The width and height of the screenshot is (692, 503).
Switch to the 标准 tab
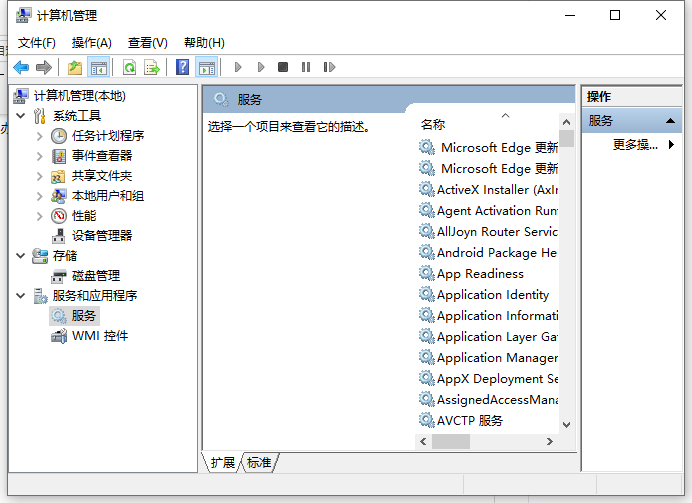tap(259, 462)
